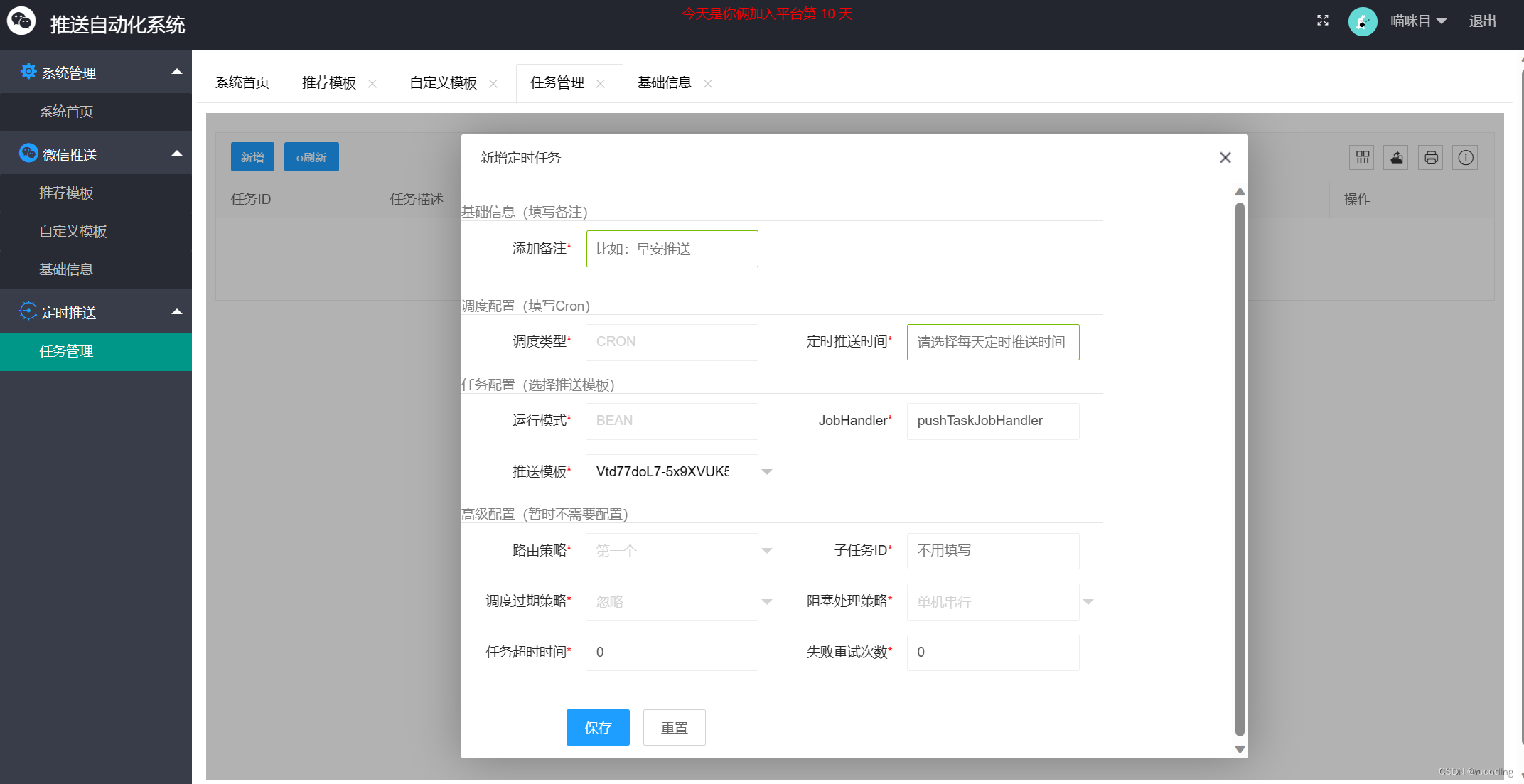
Task: Click the 重置 button
Action: 674,727
